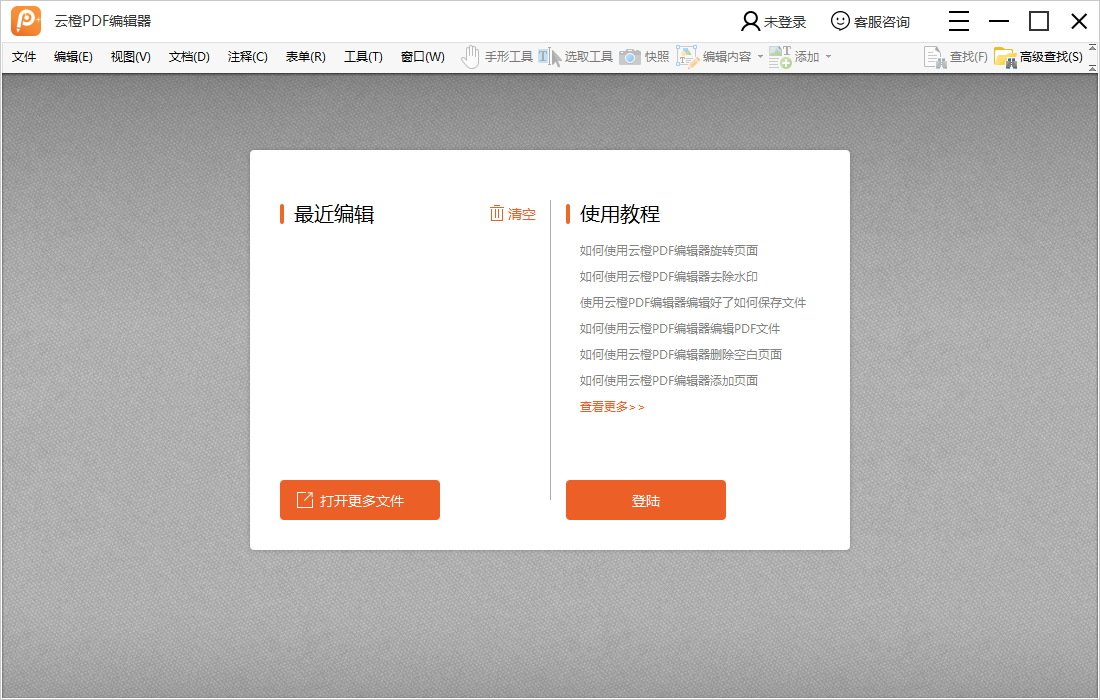Click the 云橙PDF编辑器 title text
This screenshot has width=1100, height=700.
click(x=103, y=21)
